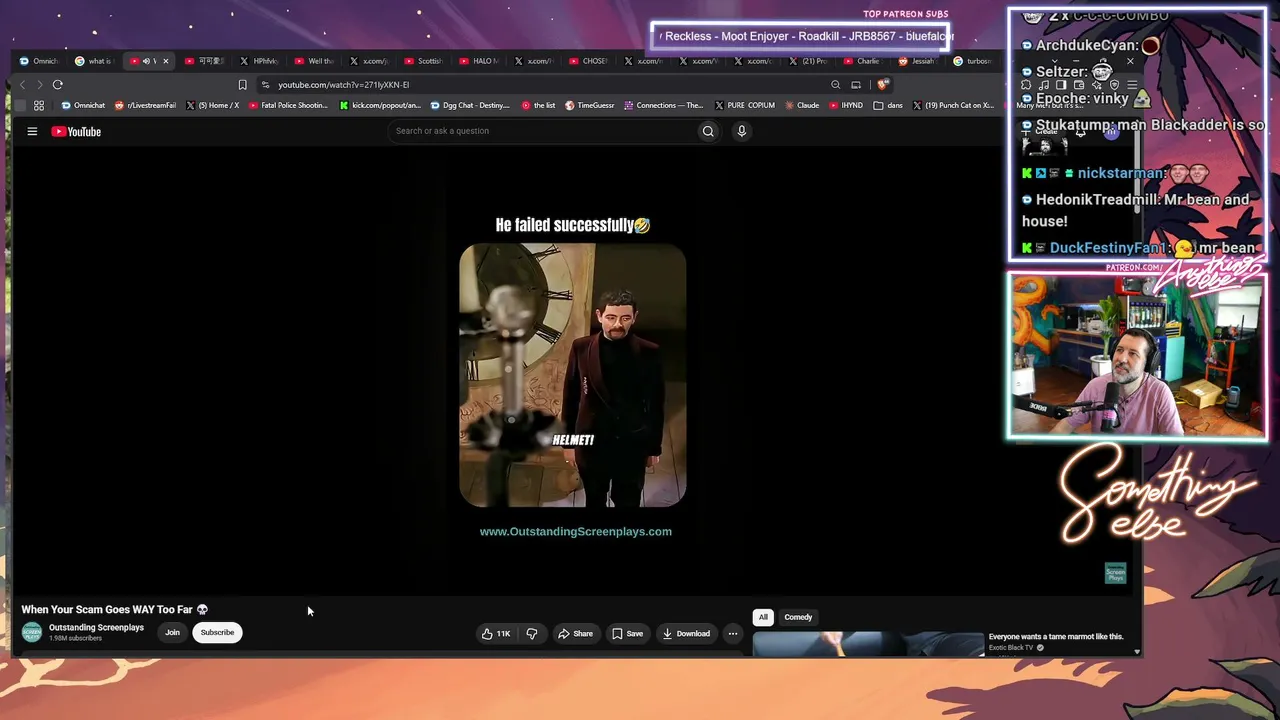The image size is (1280, 720).
Task: Select the Comedy filter chip
Action: [x=798, y=617]
